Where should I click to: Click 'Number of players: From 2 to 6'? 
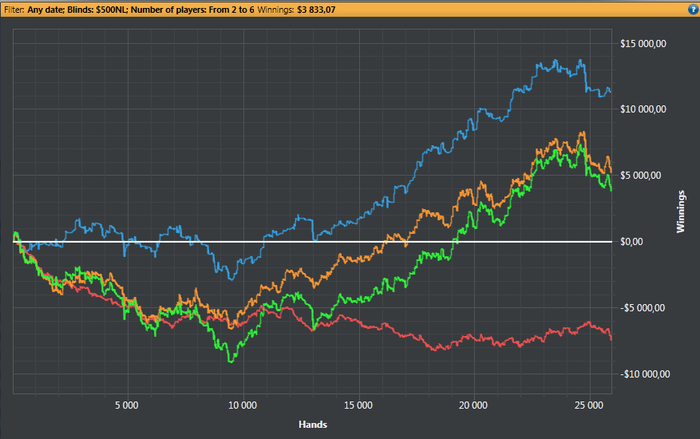click(x=192, y=9)
